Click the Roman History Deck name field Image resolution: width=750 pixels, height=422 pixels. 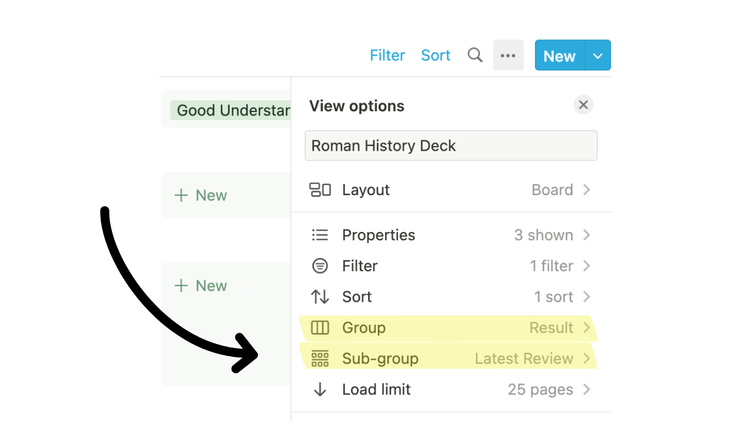tap(451, 146)
